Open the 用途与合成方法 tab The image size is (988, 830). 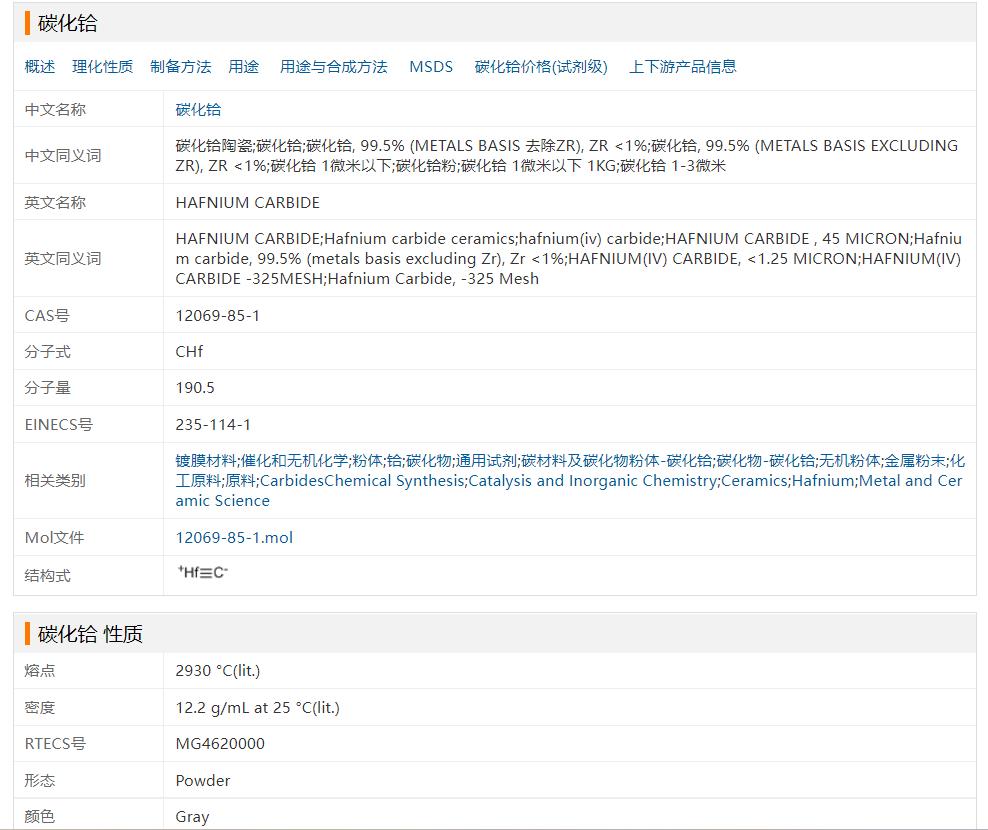(x=333, y=67)
